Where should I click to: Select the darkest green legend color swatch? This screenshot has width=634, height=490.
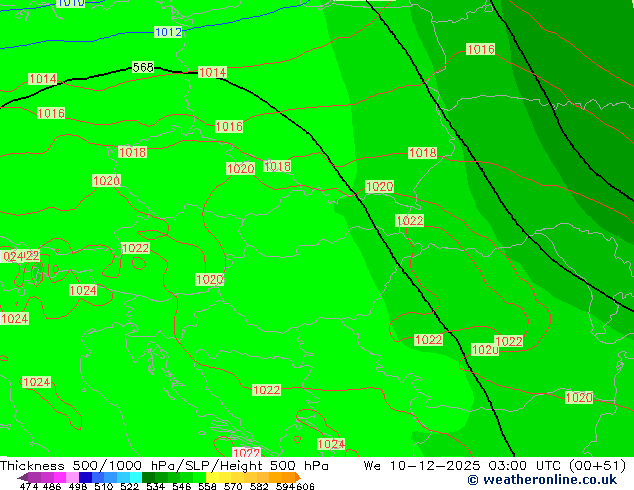coord(148,477)
